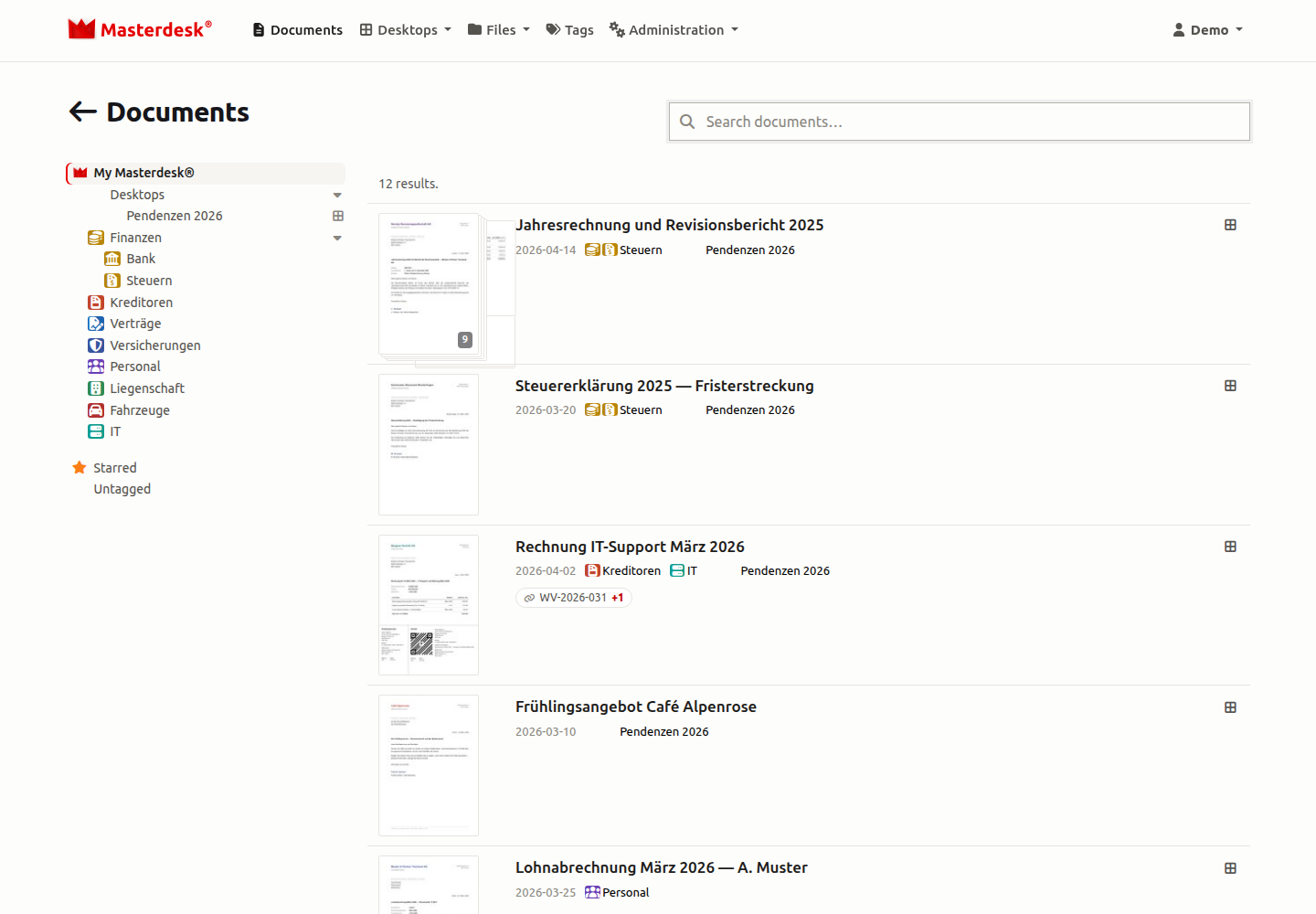Click desktop grid icon for Rechnung IT-Support März 2026

(1231, 547)
